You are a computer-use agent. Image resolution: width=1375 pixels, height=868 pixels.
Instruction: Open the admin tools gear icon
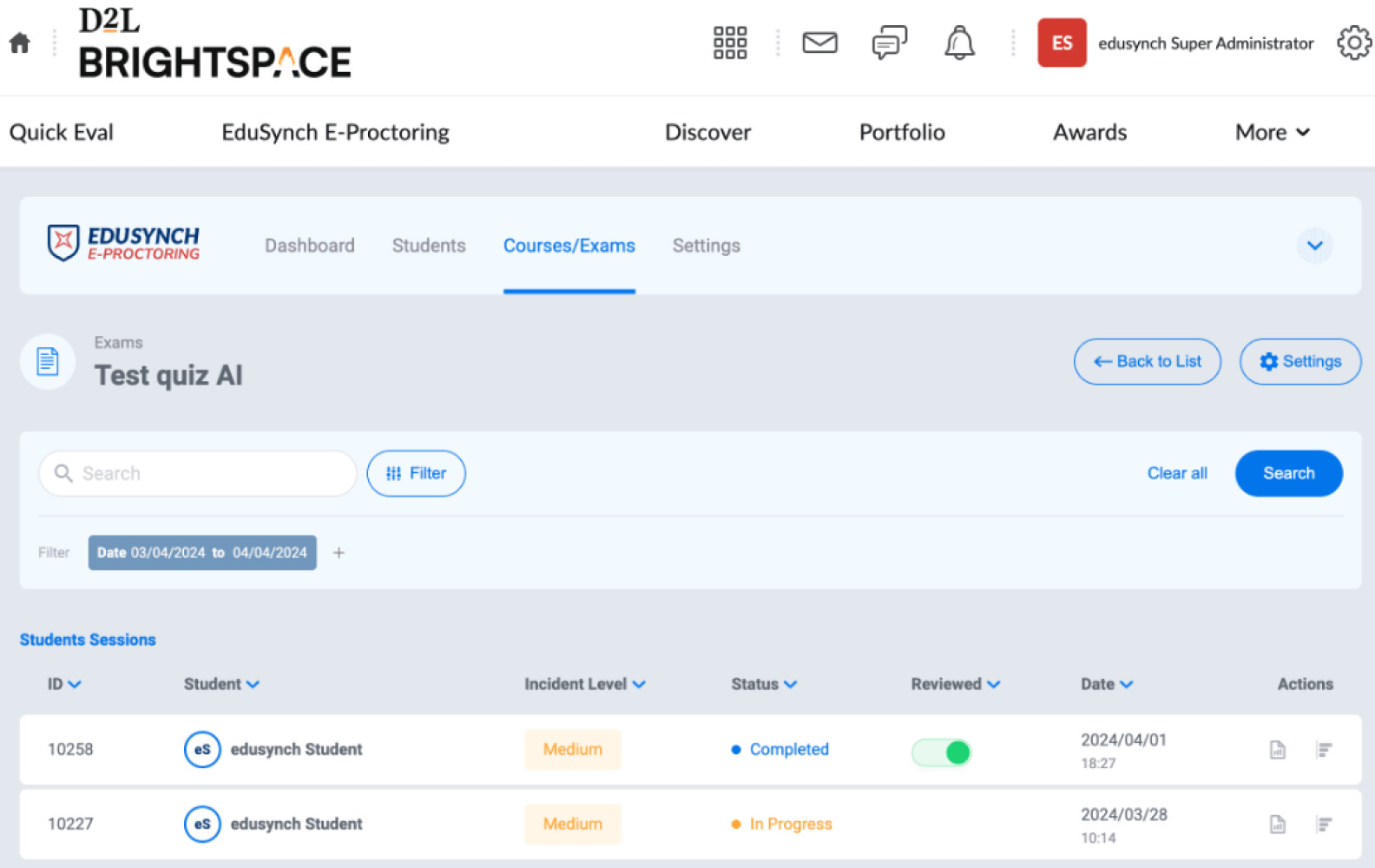tap(1353, 43)
